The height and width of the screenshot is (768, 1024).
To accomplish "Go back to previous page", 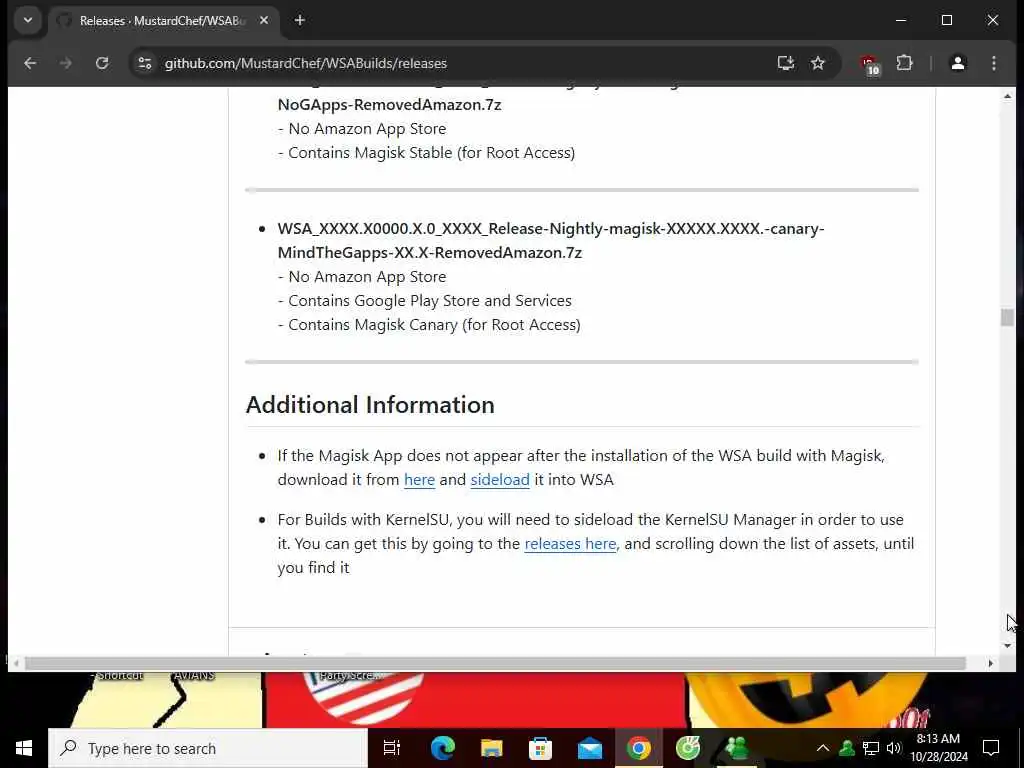I will tap(30, 63).
